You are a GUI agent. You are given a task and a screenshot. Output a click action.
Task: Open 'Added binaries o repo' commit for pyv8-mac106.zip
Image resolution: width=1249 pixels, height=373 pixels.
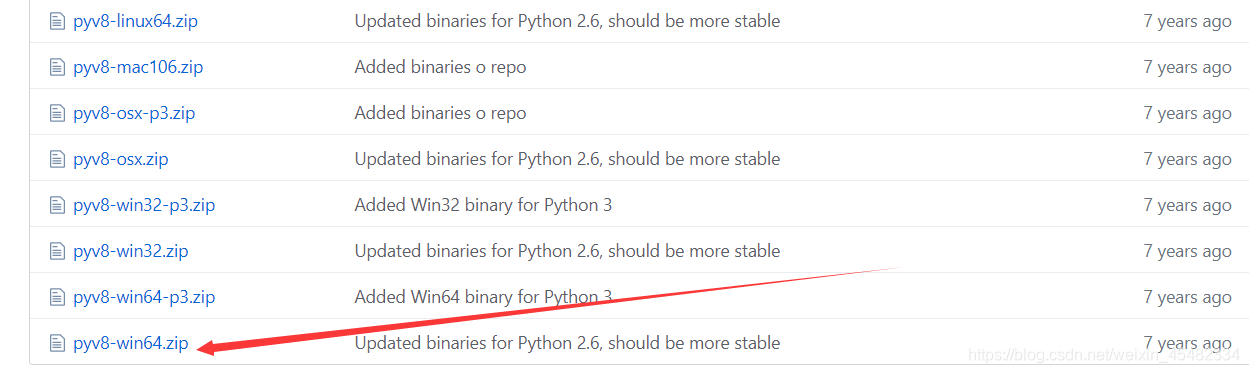[440, 67]
